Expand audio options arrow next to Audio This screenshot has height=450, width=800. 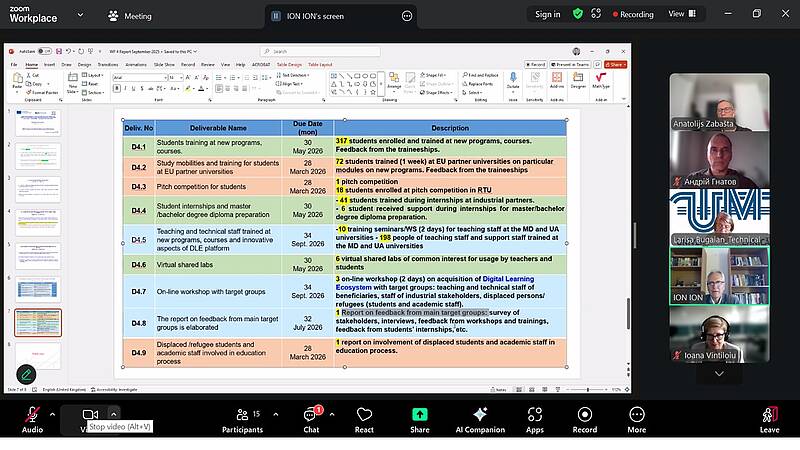(57, 414)
